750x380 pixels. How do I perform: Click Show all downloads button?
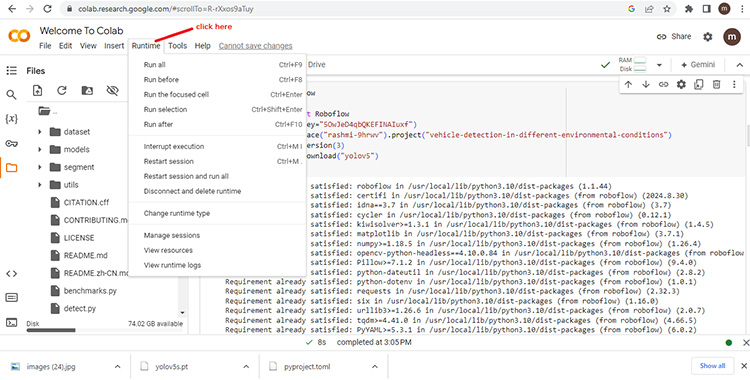712,366
